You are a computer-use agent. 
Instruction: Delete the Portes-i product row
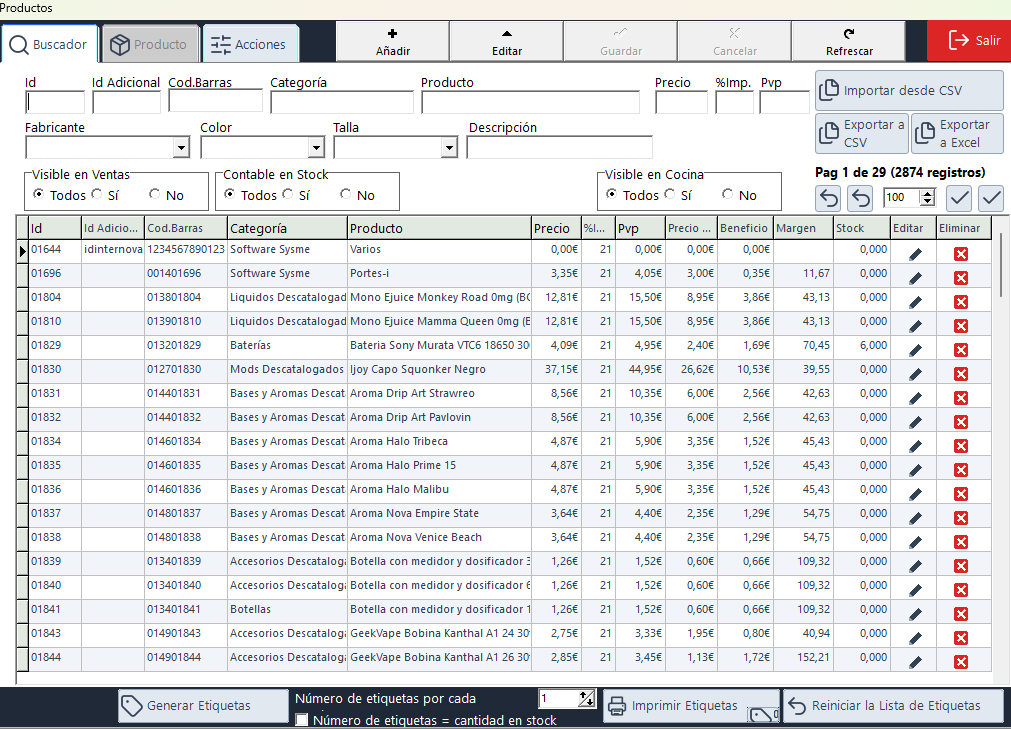click(961, 278)
